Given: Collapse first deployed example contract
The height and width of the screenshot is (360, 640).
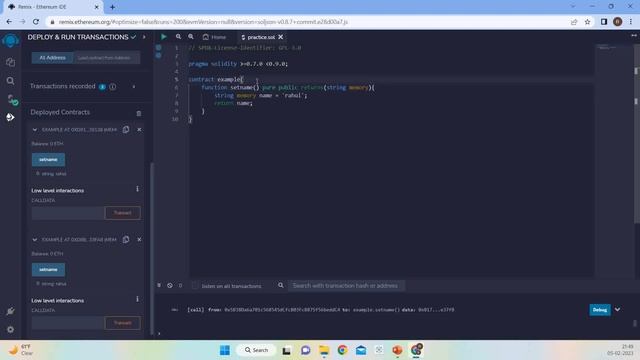Looking at the screenshot, I should [35, 129].
